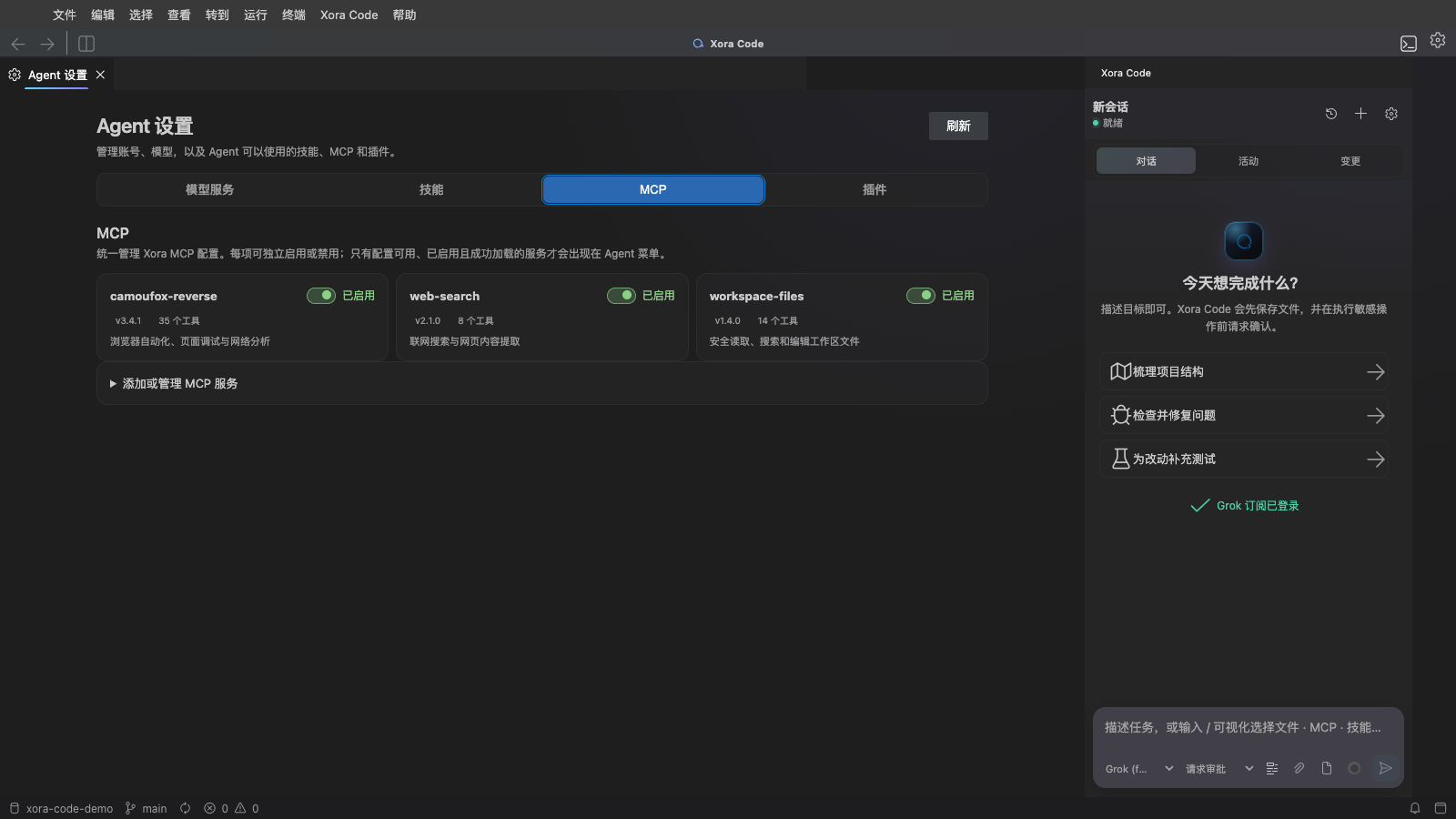Click the circle indicator in chat input
1456x819 pixels.
coord(1354,769)
